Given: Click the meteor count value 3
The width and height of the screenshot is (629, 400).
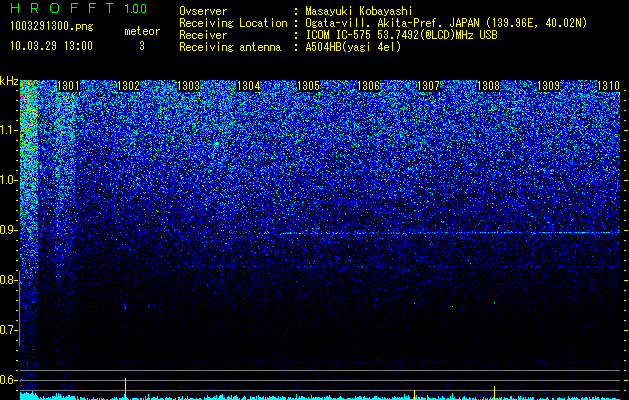Looking at the screenshot, I should [142, 46].
